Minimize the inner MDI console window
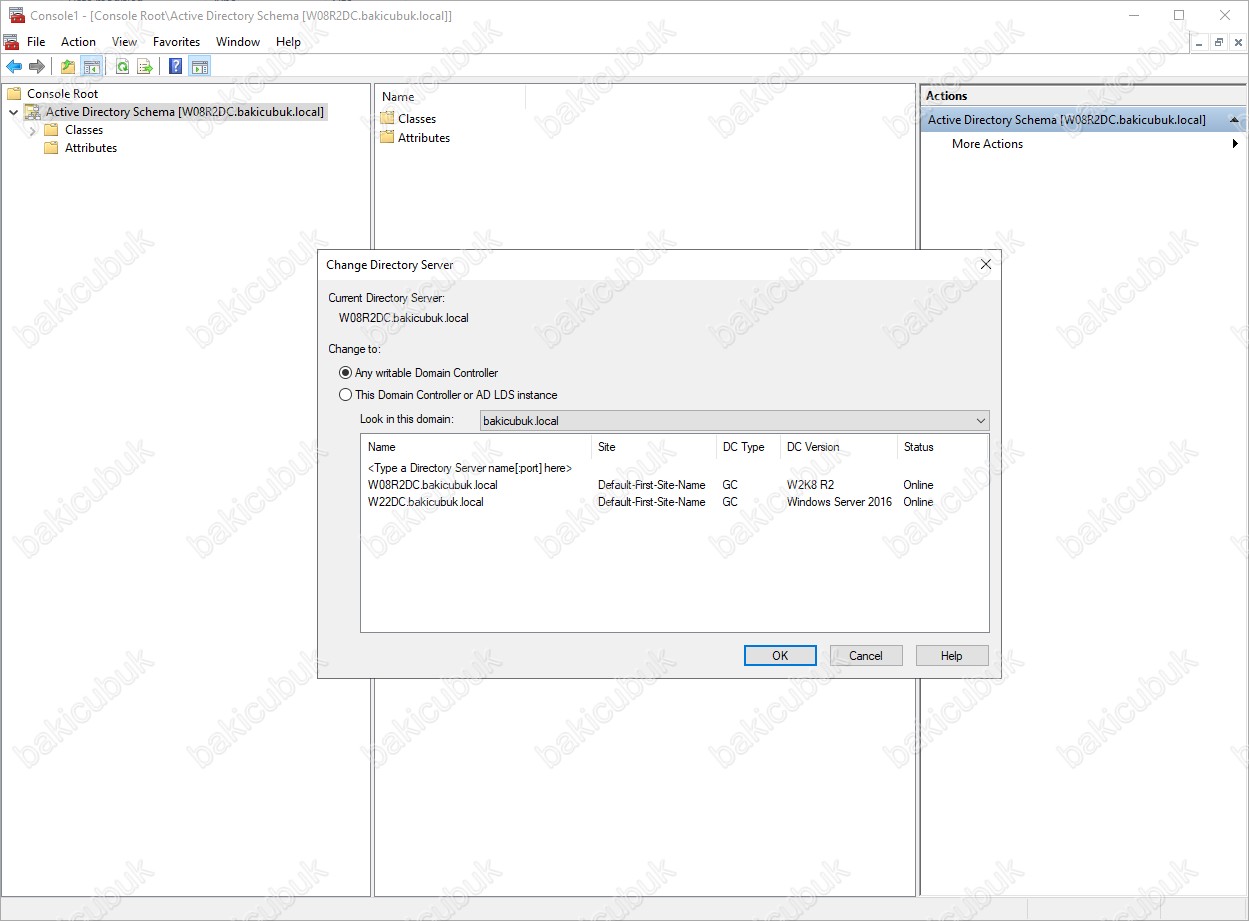Viewport: 1249px width, 921px height. click(1200, 42)
